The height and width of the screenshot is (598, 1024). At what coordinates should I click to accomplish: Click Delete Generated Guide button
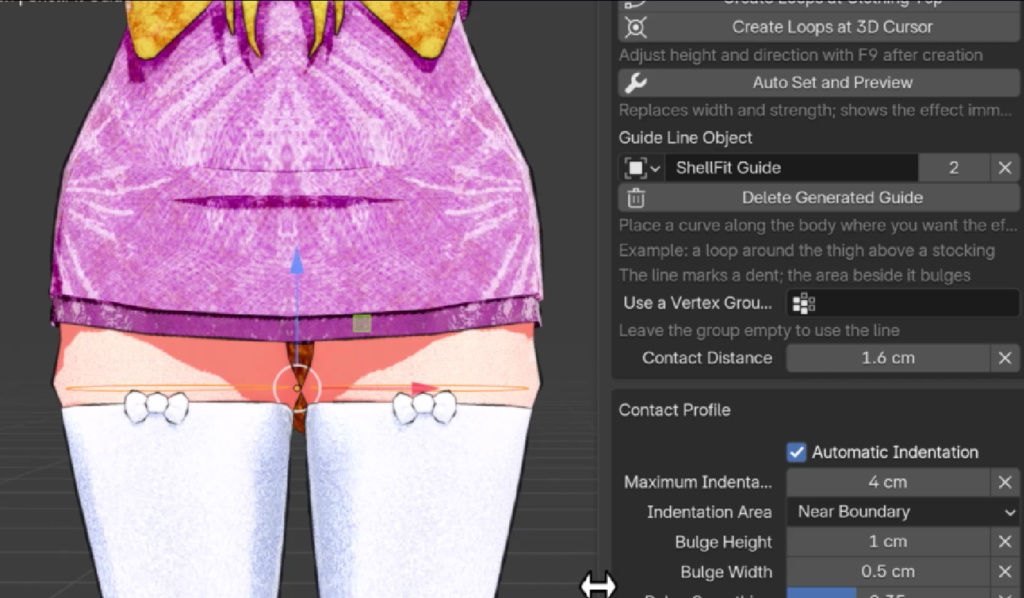(x=819, y=197)
